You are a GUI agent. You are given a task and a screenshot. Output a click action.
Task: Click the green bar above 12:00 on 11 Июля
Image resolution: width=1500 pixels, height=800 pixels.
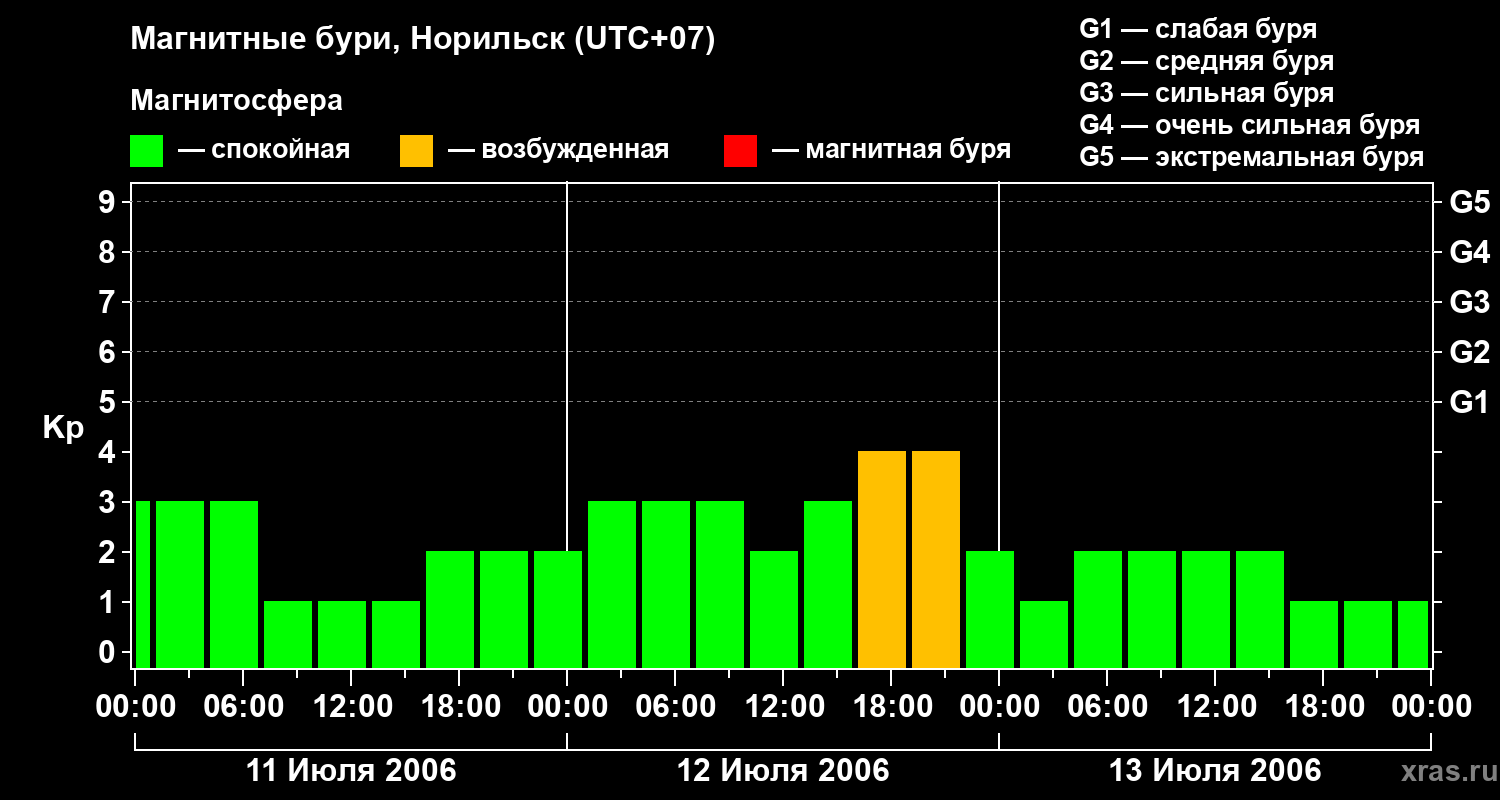pos(342,634)
